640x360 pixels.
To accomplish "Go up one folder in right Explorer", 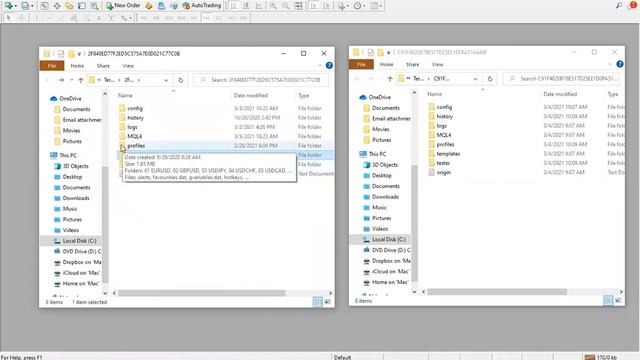I will point(390,79).
